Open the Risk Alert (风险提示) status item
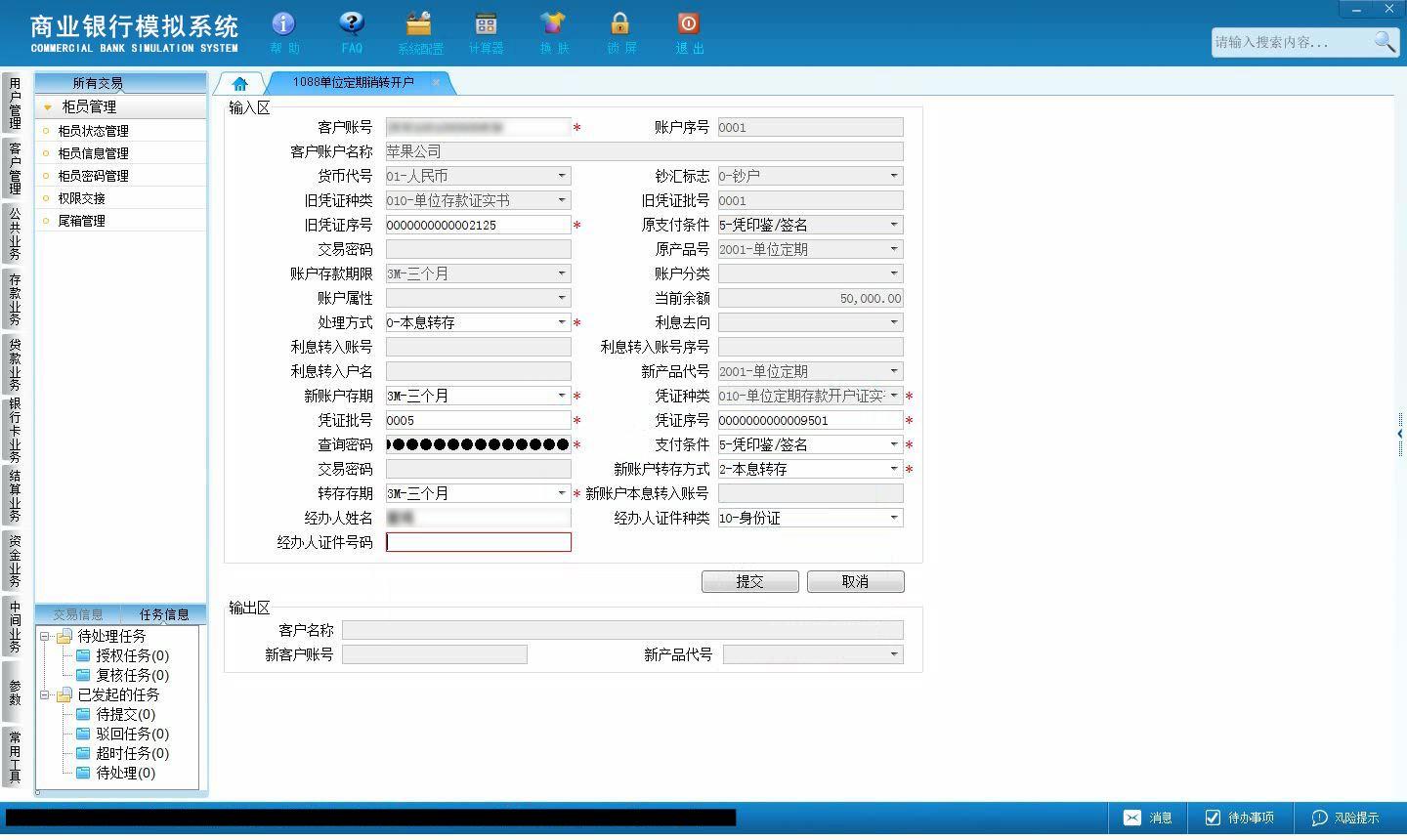The height and width of the screenshot is (840, 1407). tap(1345, 818)
